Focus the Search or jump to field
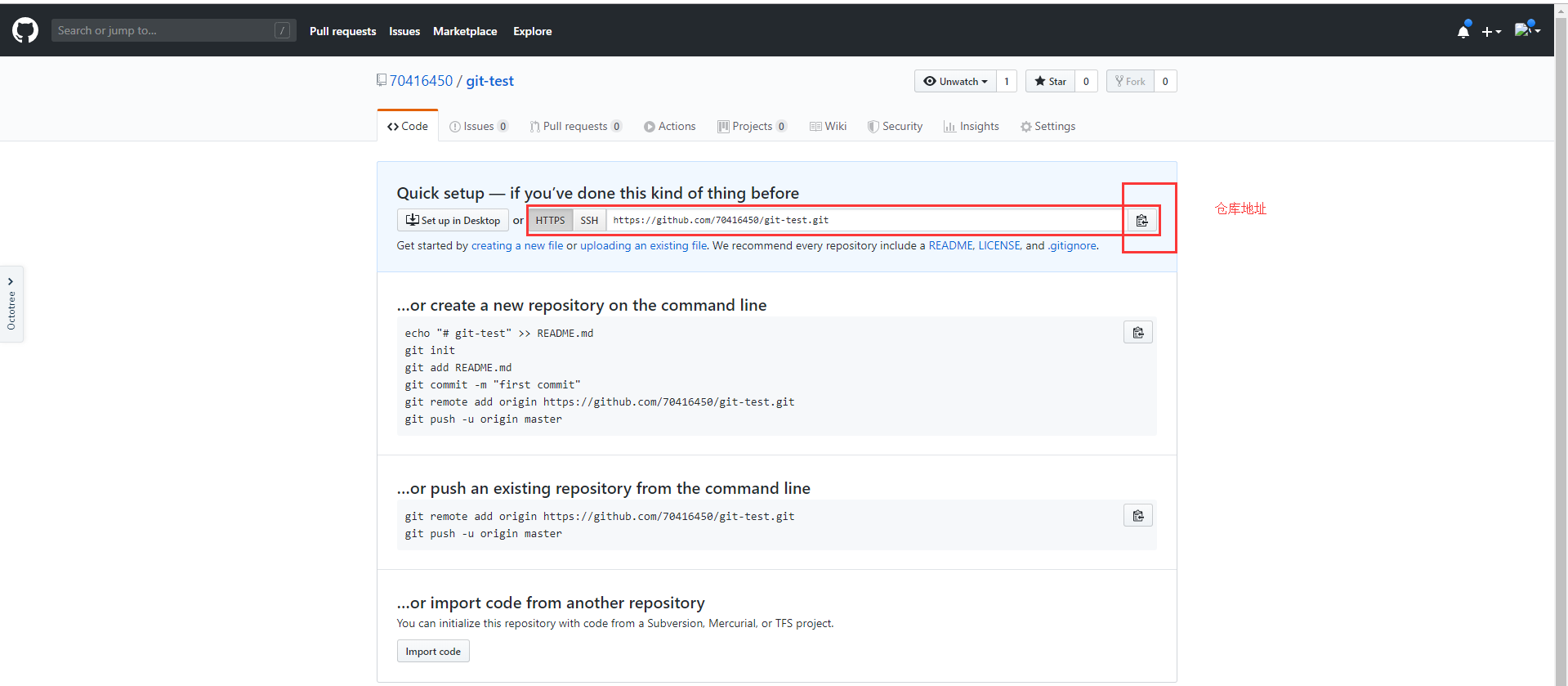Image resolution: width=1568 pixels, height=686 pixels. coord(173,30)
